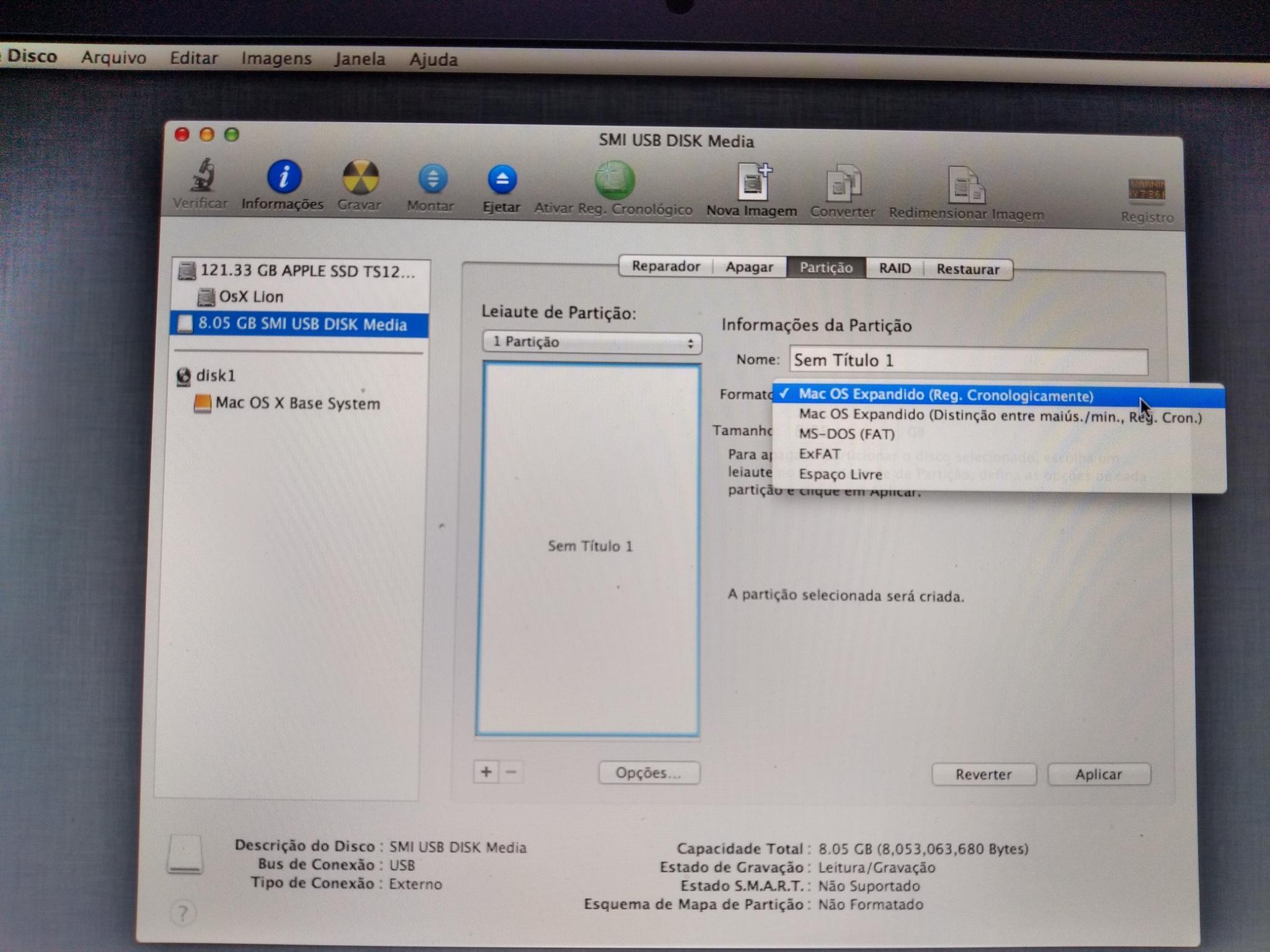The image size is (1270, 952).
Task: Click the green zoom window button
Action: pyautogui.click(x=232, y=134)
